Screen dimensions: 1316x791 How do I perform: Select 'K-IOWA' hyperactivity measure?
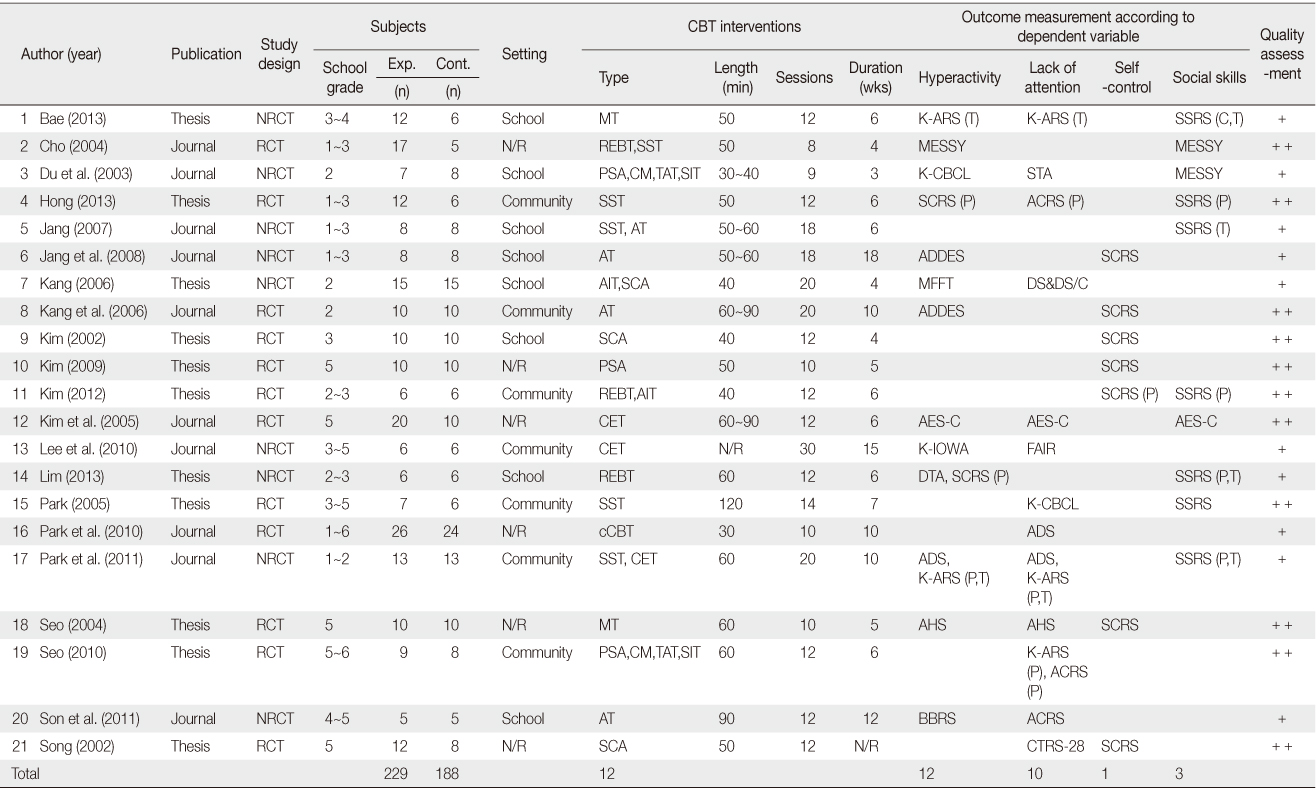pos(943,449)
